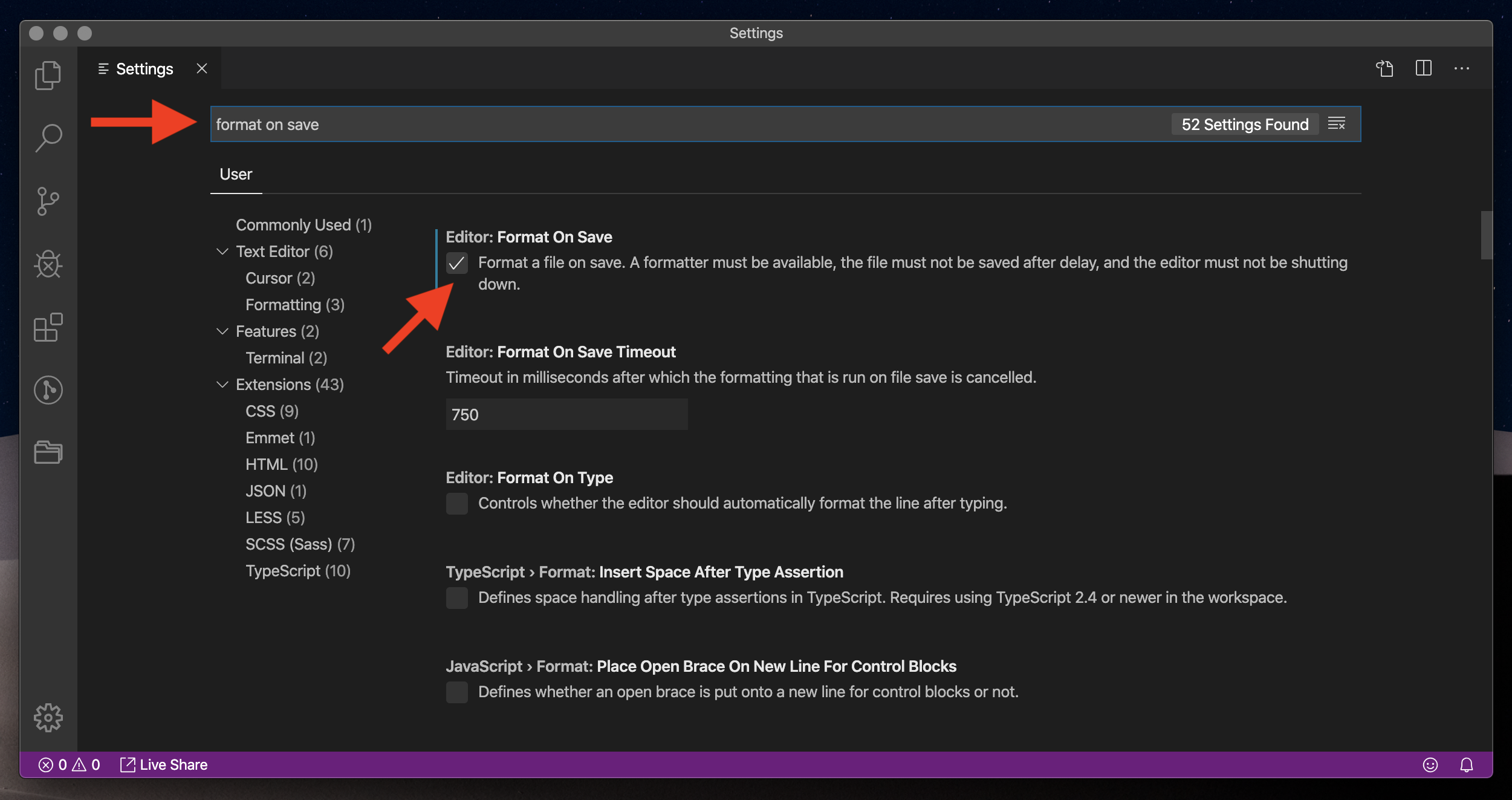Collapse the Features tree group
This screenshot has height=800, width=1512.
point(222,331)
